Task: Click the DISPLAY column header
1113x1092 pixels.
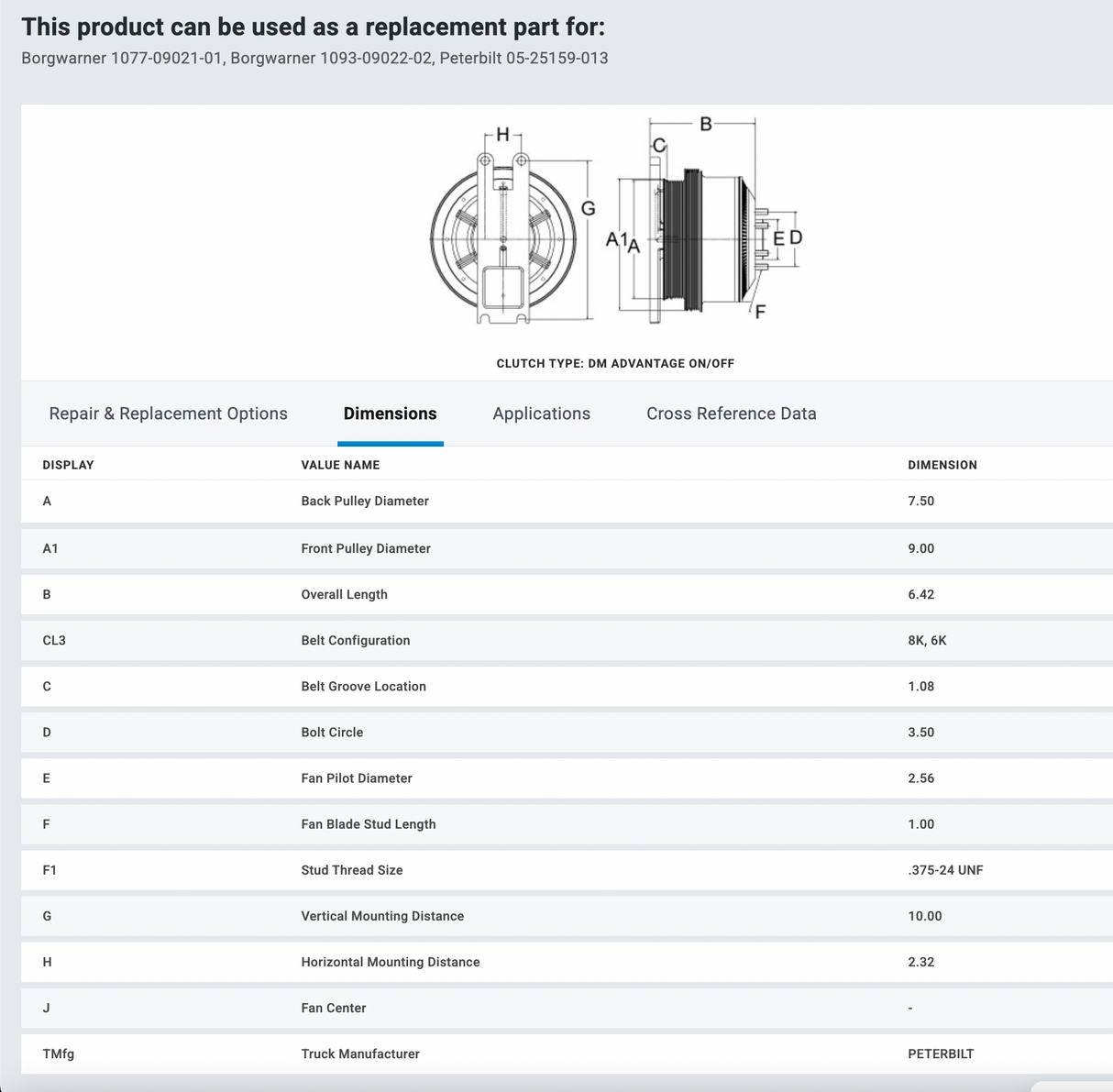Action: (68, 465)
